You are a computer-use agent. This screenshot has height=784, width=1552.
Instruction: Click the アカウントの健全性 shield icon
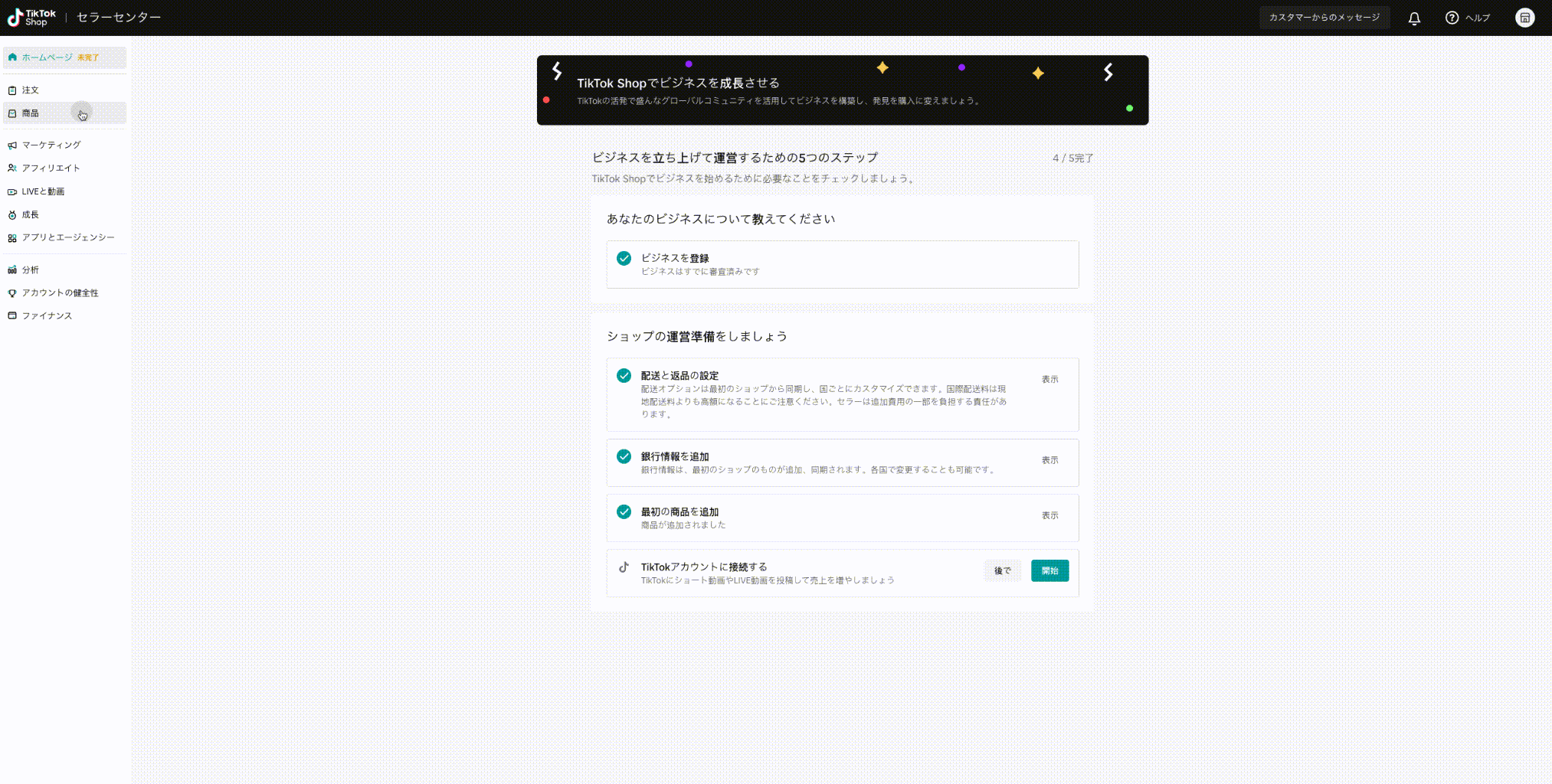(12, 293)
